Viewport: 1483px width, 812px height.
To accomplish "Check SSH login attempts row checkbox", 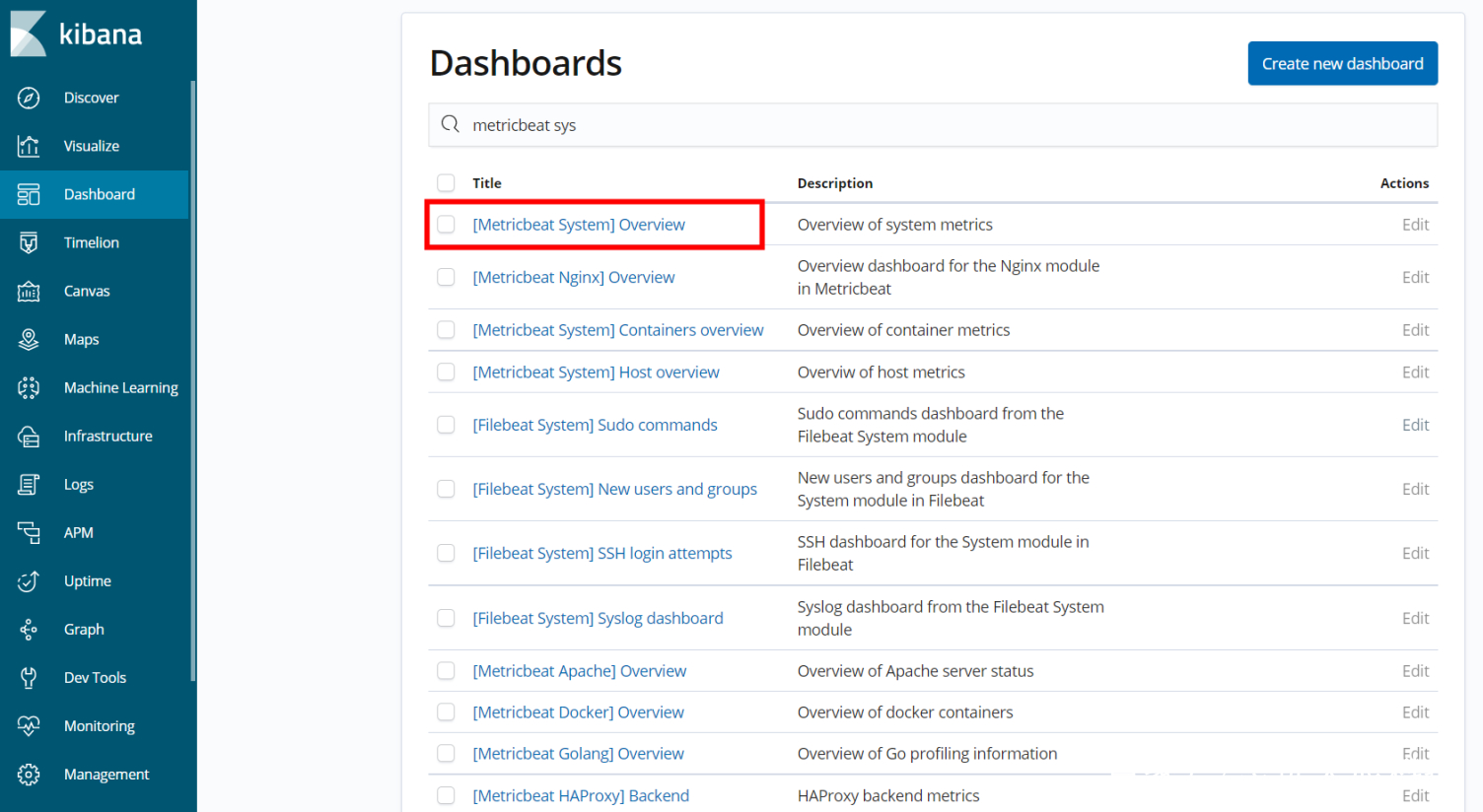I will [x=446, y=553].
